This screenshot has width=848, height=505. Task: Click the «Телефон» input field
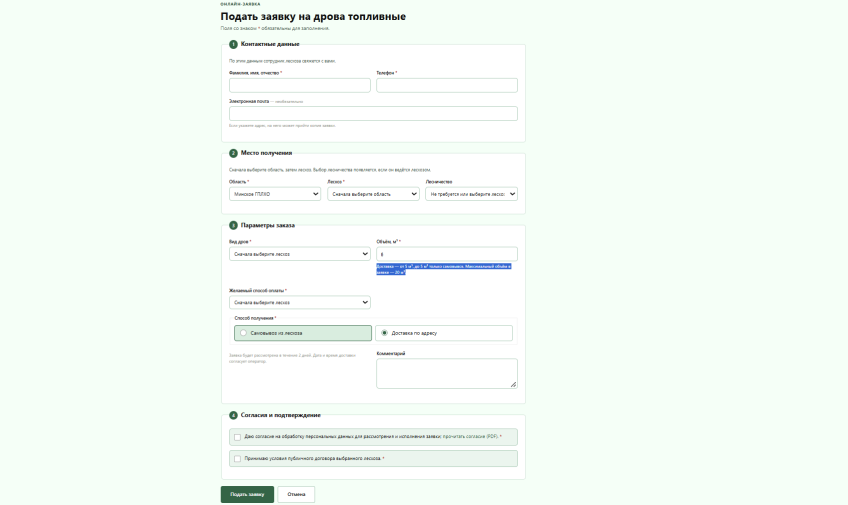tap(447, 85)
